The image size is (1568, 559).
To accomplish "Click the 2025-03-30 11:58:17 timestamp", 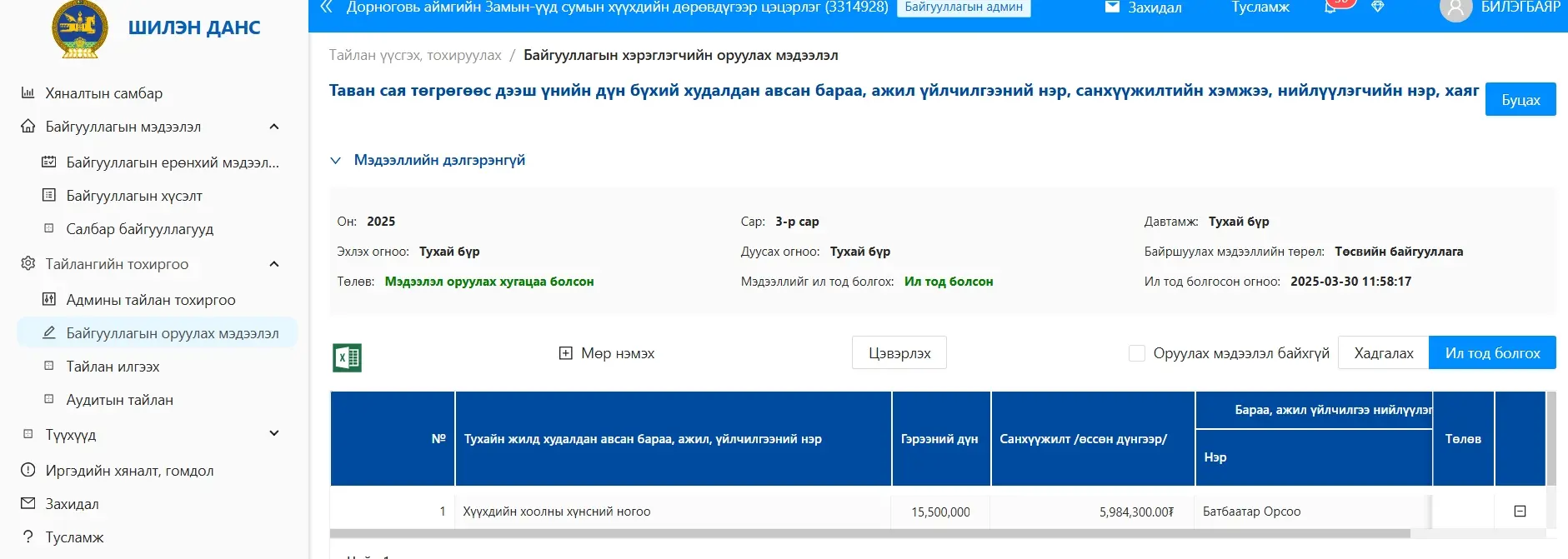I will coord(1350,282).
